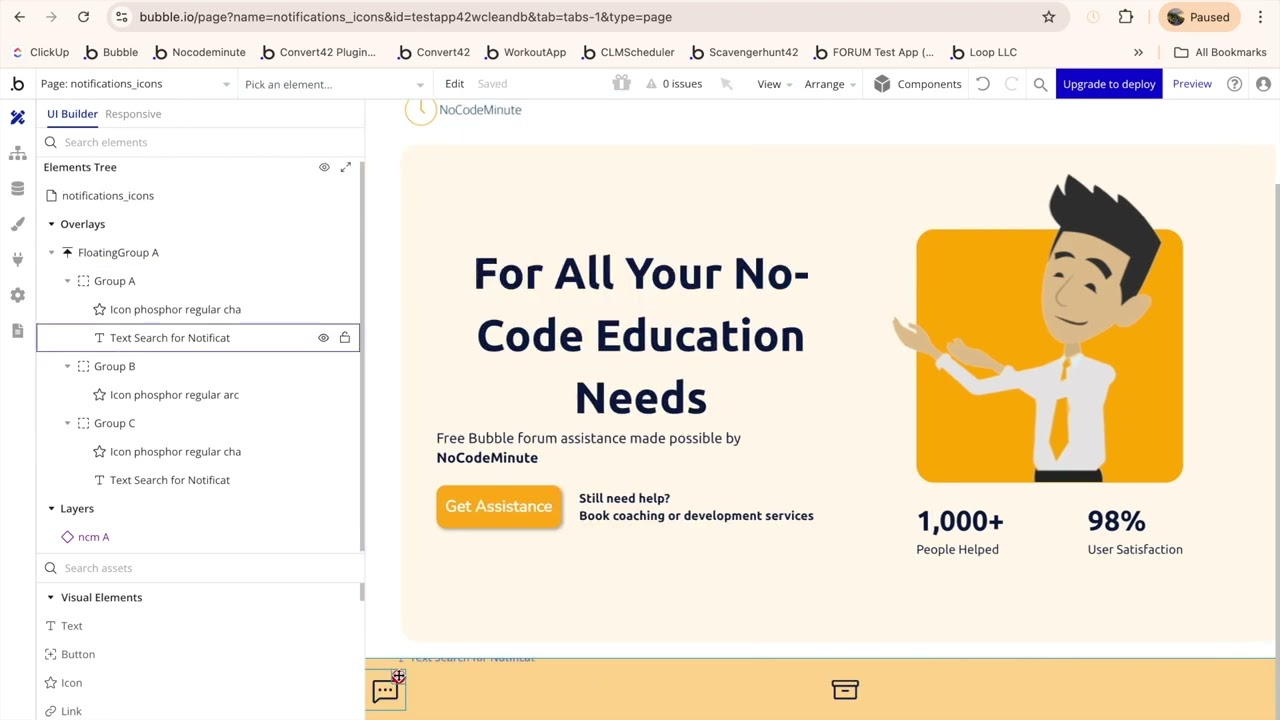
Task: Open the editor search magnifier icon
Action: pos(1040,84)
